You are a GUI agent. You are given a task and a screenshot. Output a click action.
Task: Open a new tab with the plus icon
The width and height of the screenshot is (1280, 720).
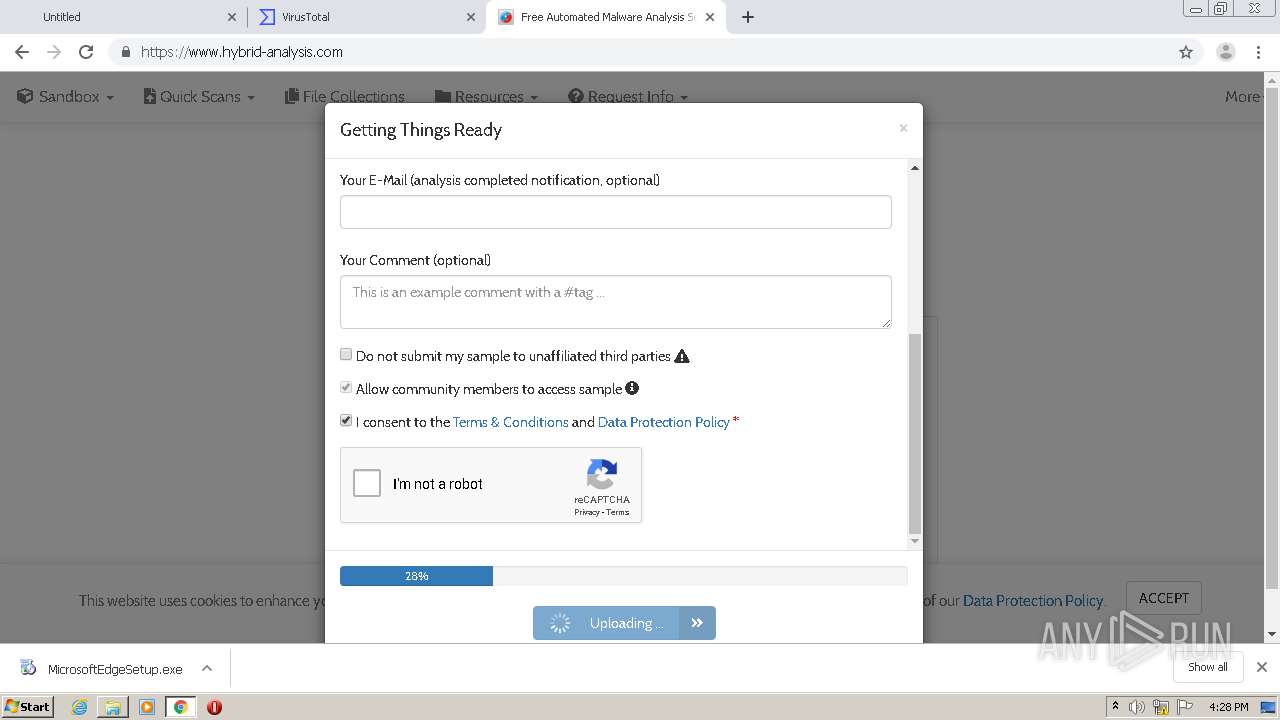tap(748, 17)
